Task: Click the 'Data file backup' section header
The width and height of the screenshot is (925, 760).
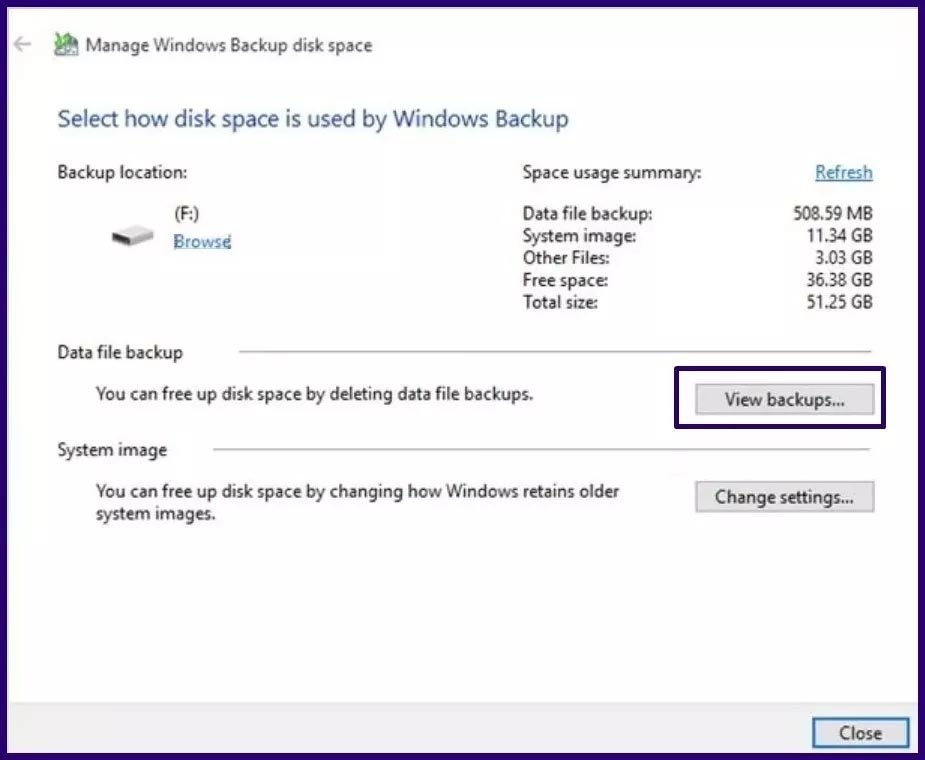Action: coord(120,352)
